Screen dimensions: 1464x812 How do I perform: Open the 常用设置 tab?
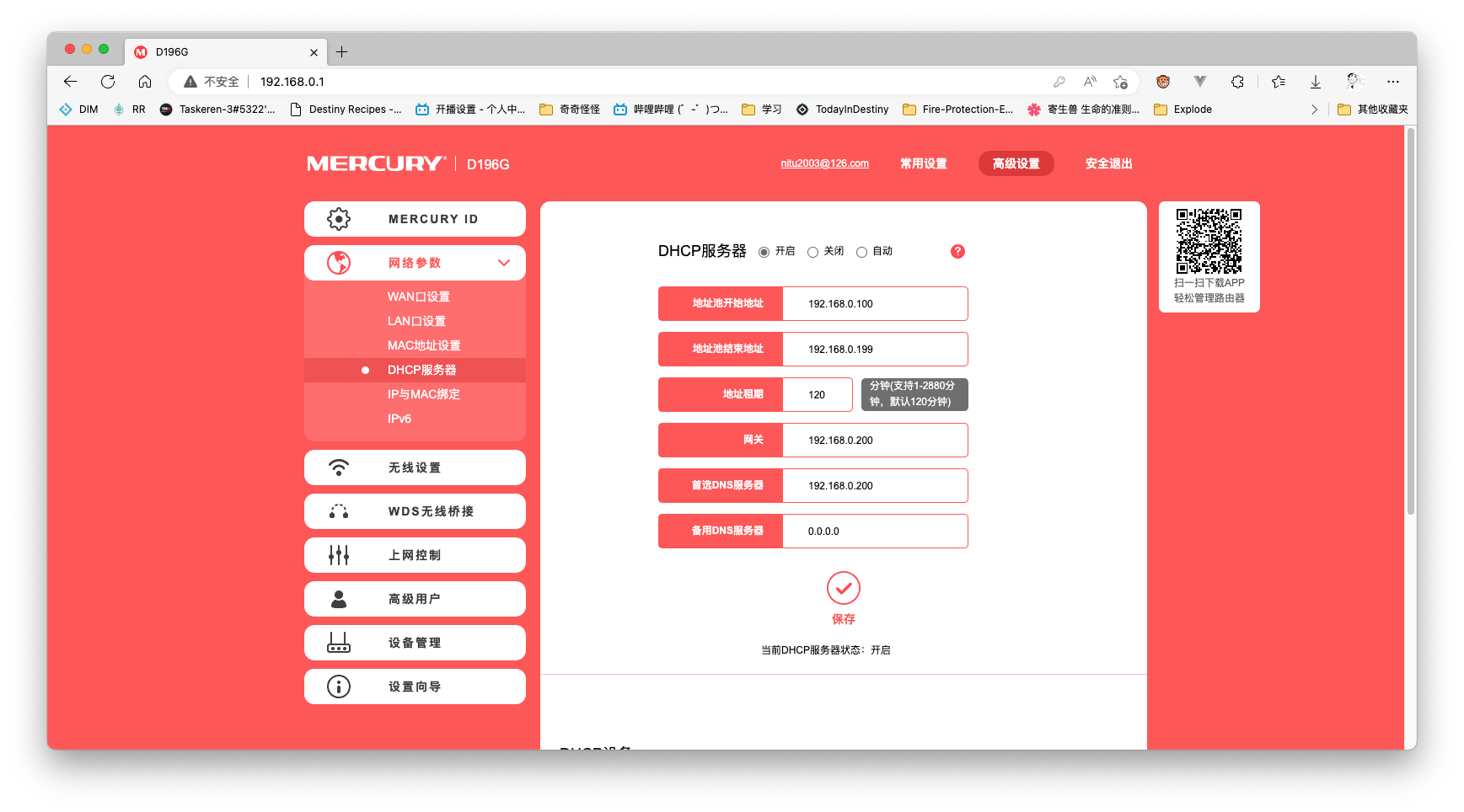[x=923, y=163]
